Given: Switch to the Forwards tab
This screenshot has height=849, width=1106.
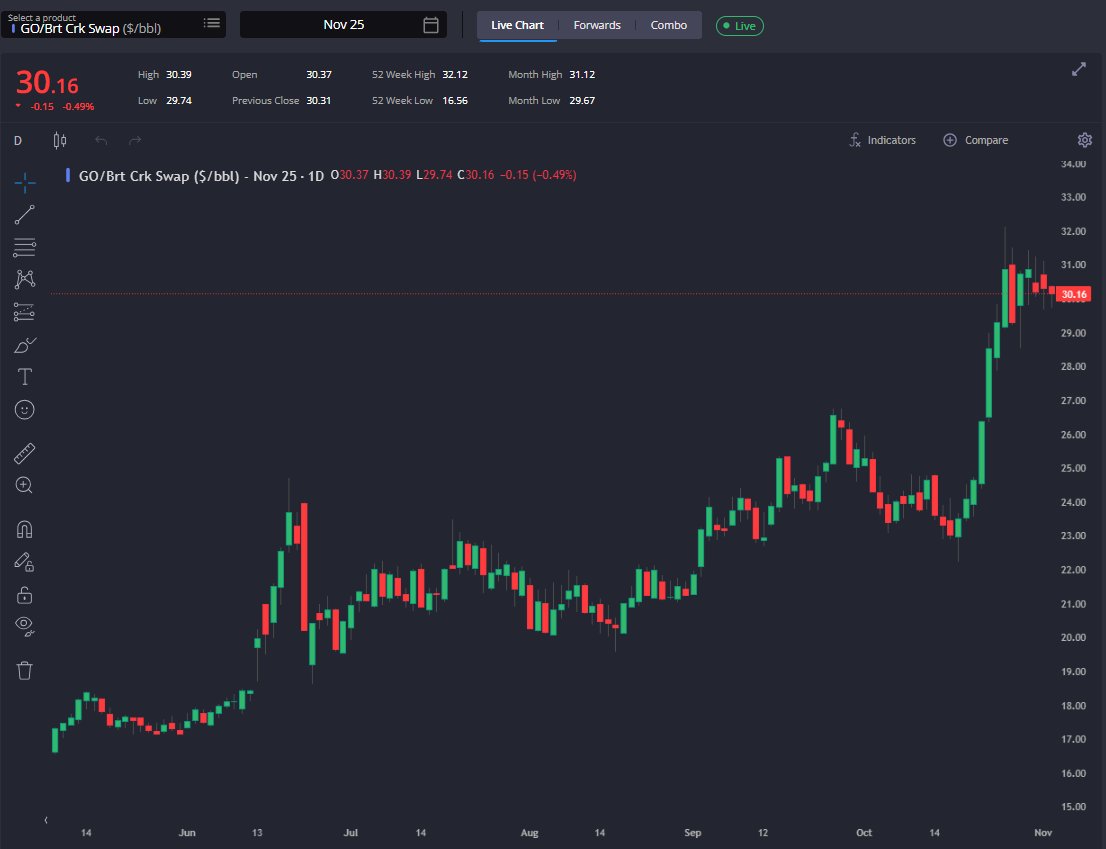Looking at the screenshot, I should [597, 25].
